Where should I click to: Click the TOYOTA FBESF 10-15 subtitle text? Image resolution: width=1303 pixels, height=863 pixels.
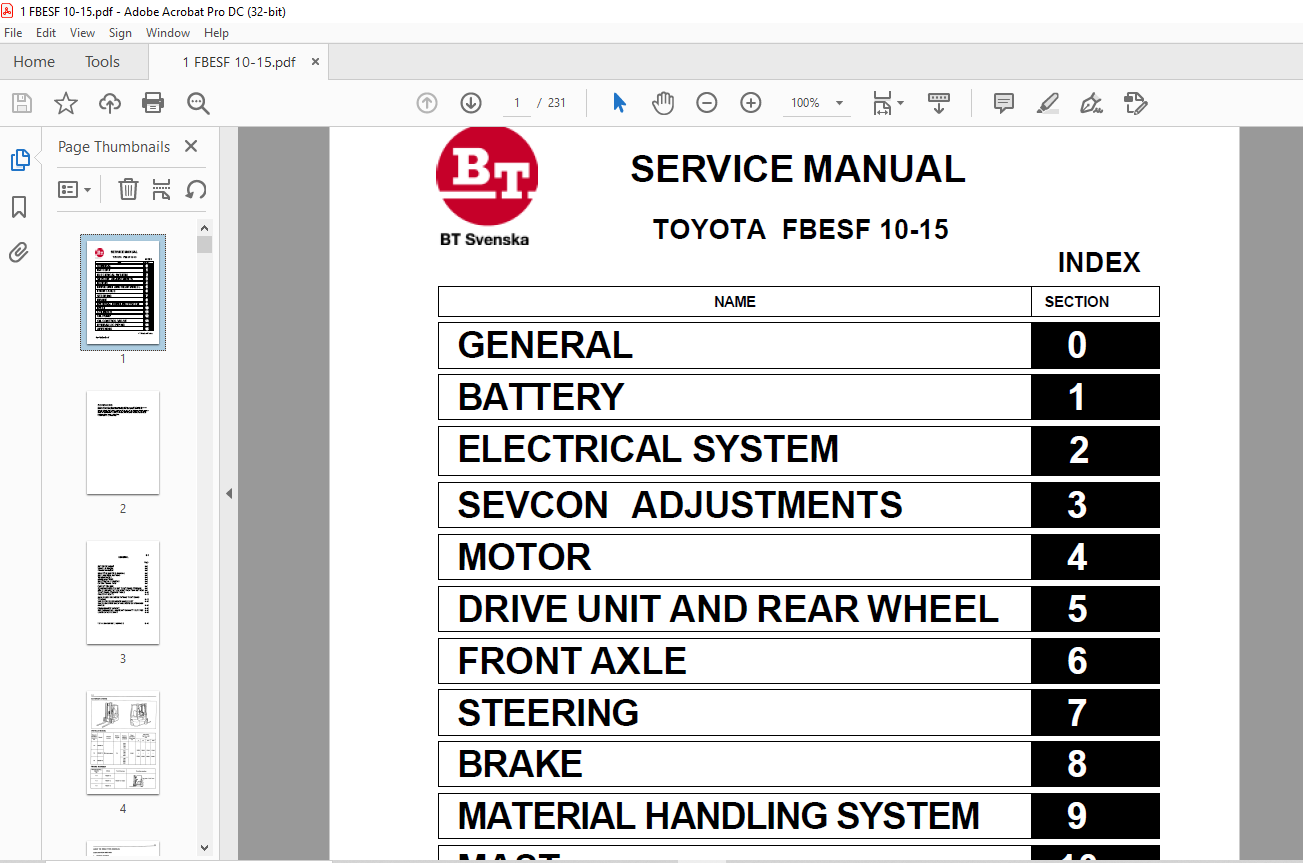pyautogui.click(x=801, y=230)
